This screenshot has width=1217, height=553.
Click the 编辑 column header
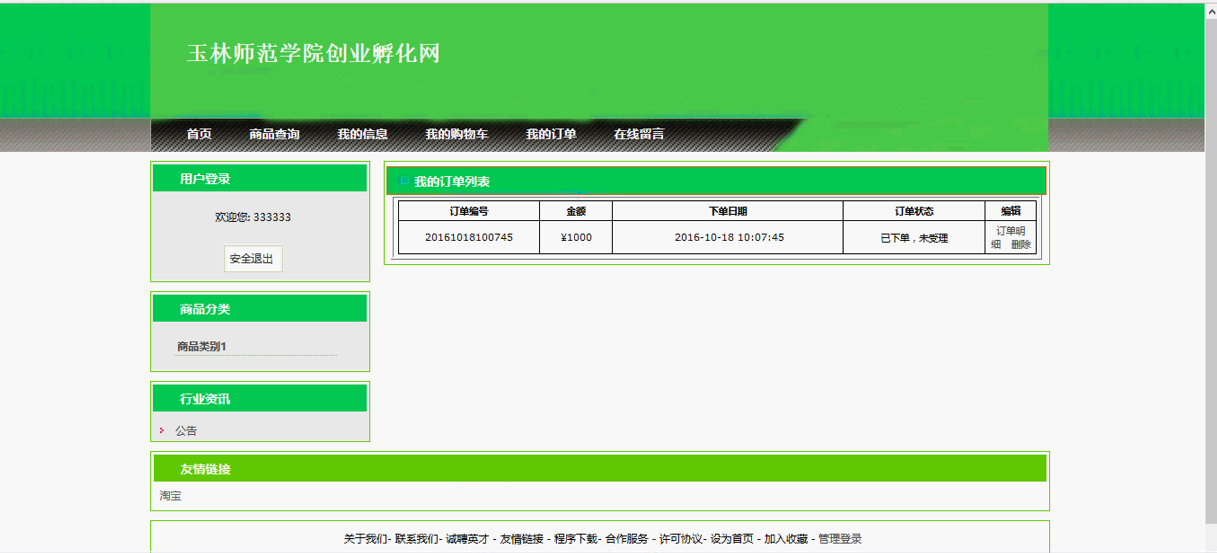click(x=1010, y=211)
